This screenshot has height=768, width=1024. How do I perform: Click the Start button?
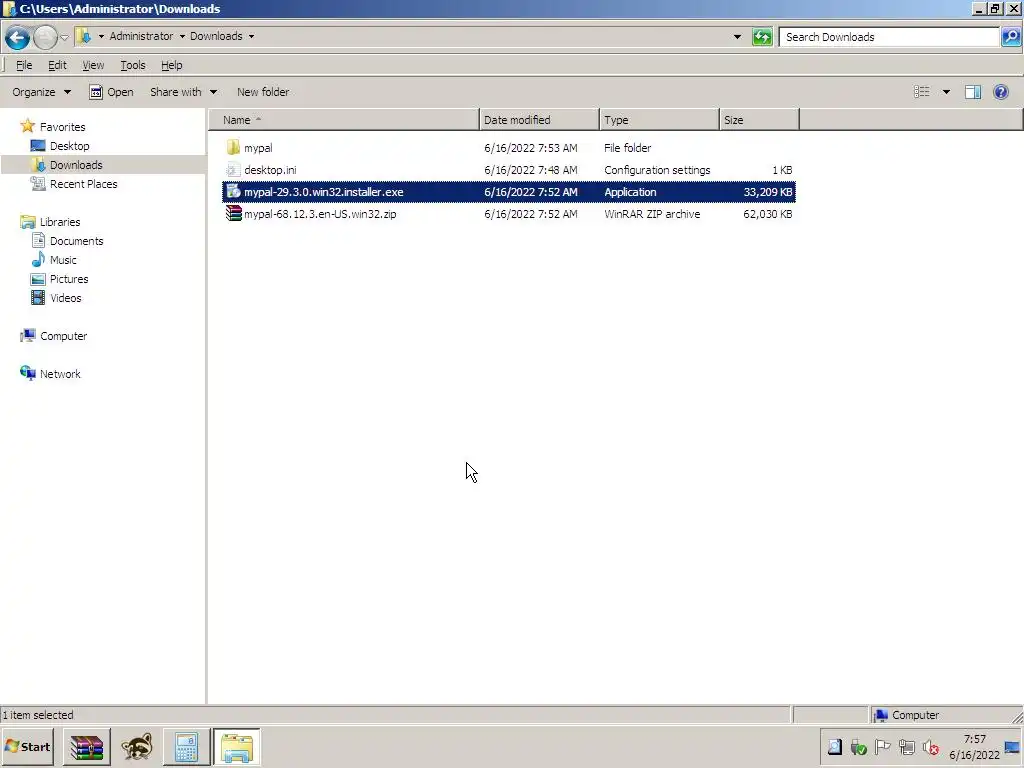click(x=27, y=746)
